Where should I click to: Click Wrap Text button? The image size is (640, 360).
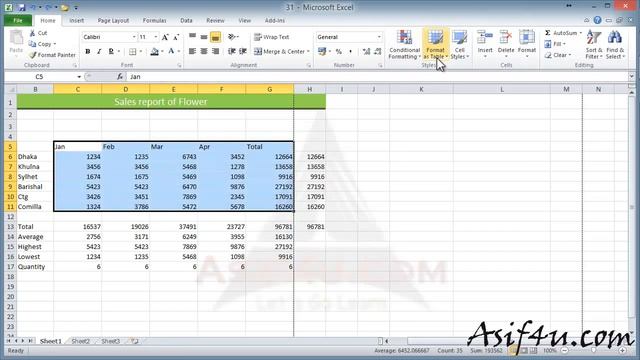coord(271,37)
